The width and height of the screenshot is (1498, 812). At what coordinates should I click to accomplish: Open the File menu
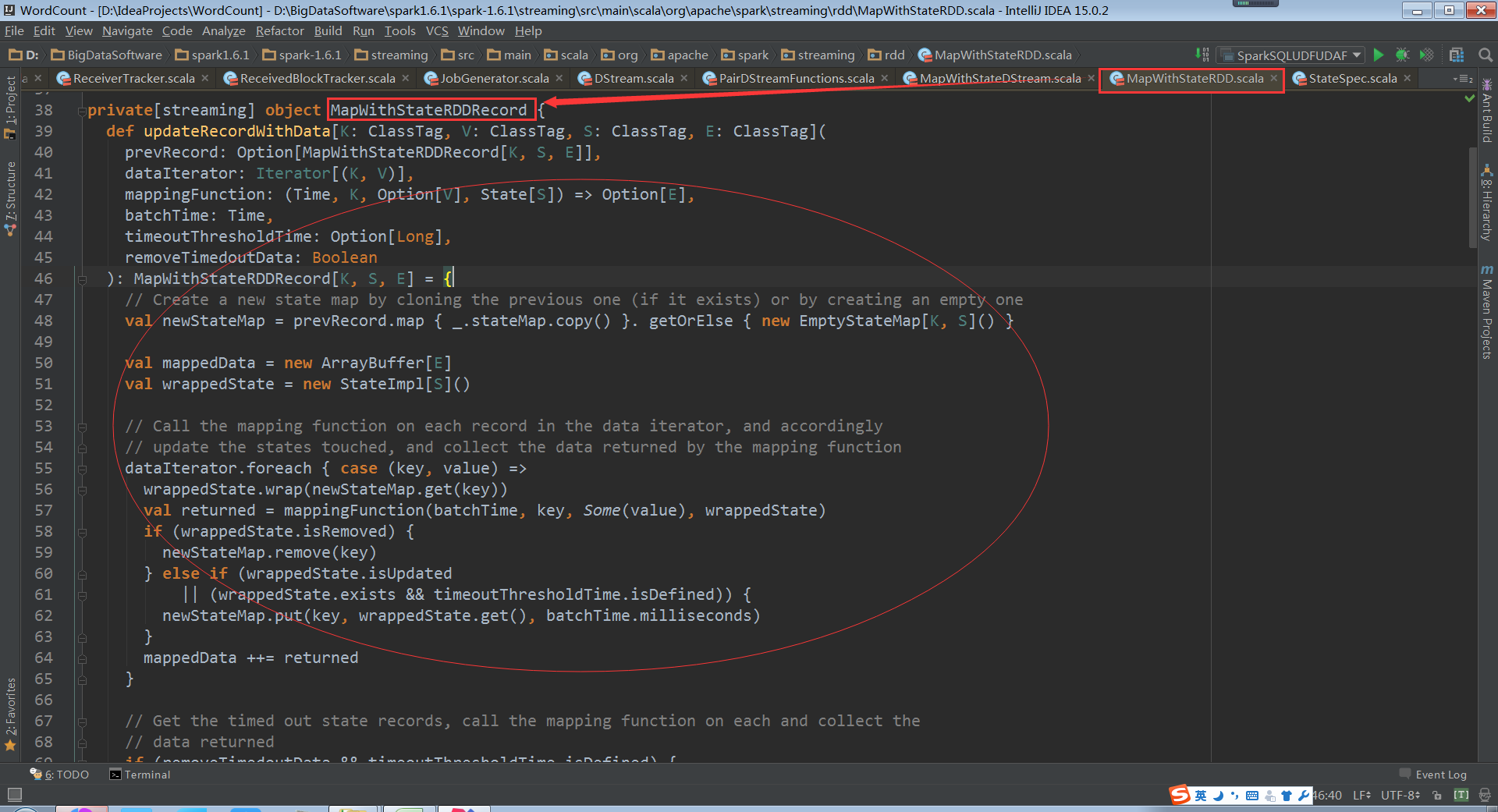[x=14, y=31]
